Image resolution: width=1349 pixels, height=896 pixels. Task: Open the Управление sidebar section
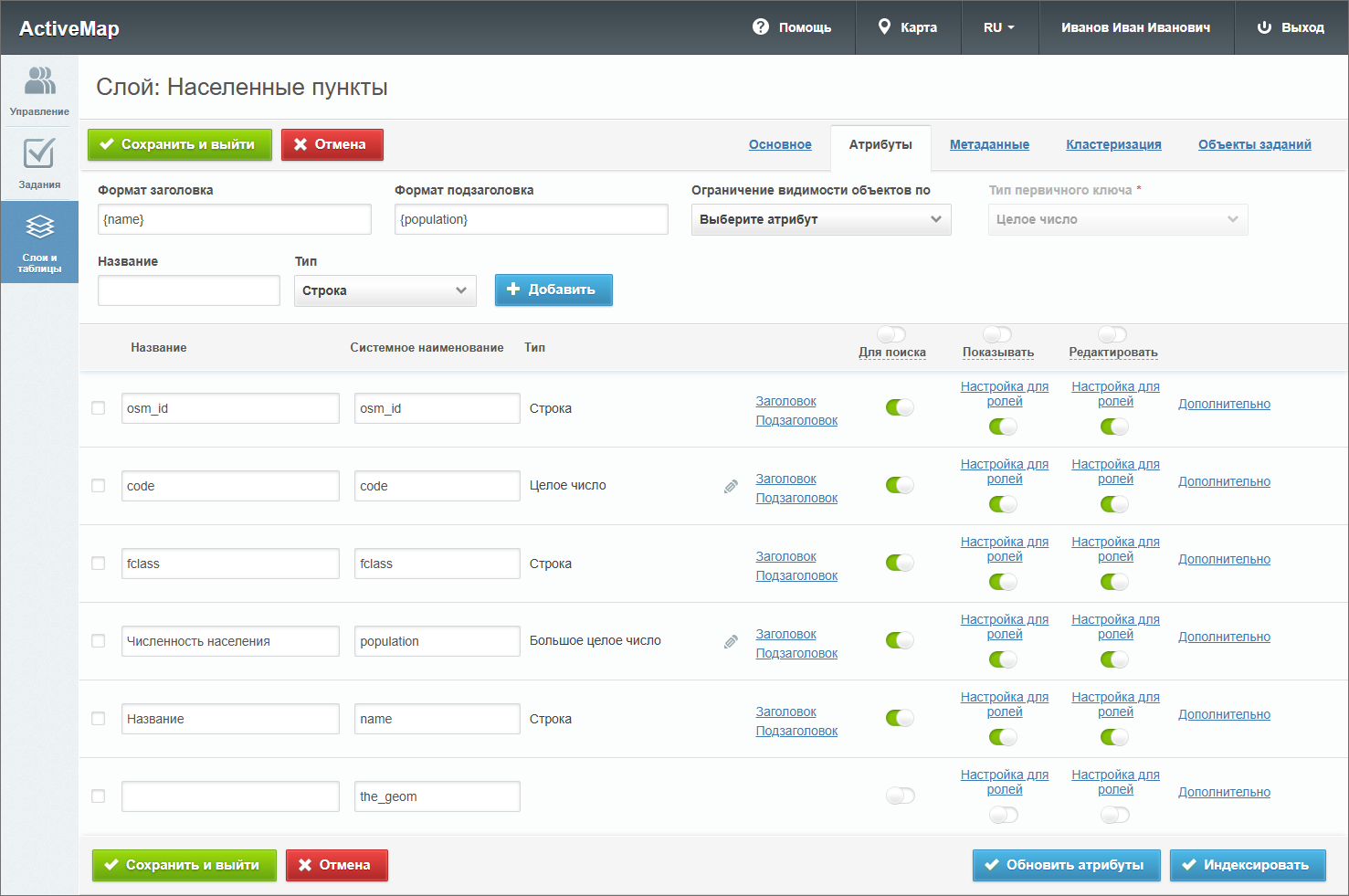[x=39, y=91]
